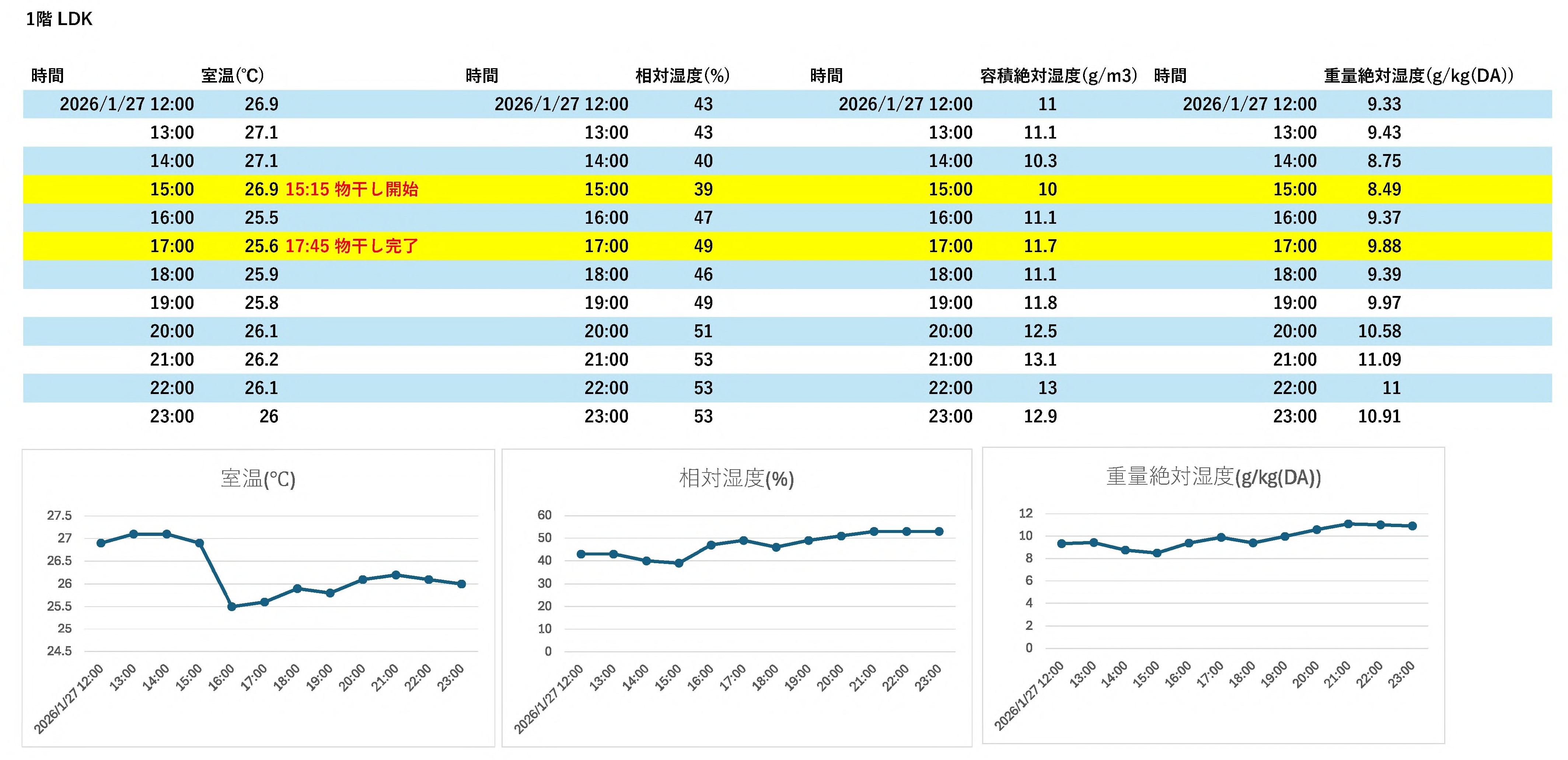The image size is (1568, 760).
Task: Click the 16:00 data point on temperature chart
Action: tap(231, 607)
